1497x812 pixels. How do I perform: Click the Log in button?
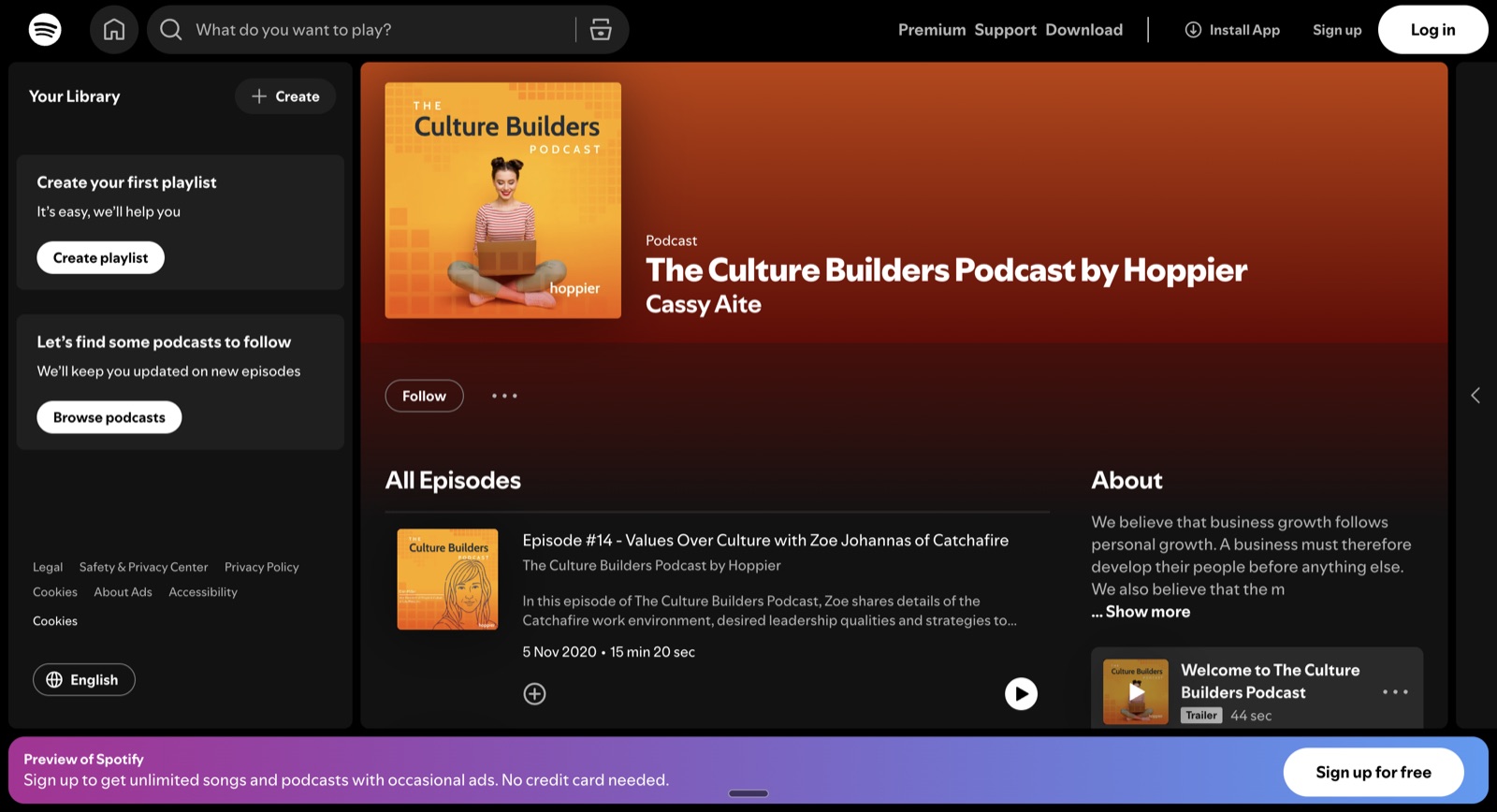point(1432,30)
